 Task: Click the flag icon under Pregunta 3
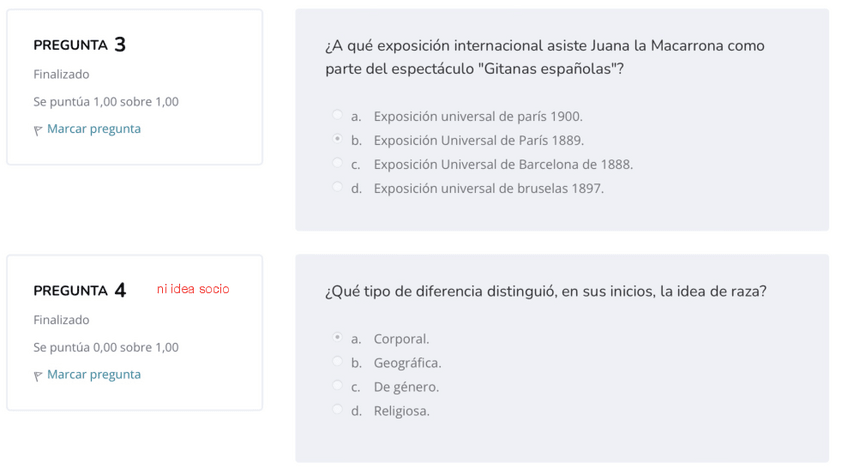click(39, 130)
